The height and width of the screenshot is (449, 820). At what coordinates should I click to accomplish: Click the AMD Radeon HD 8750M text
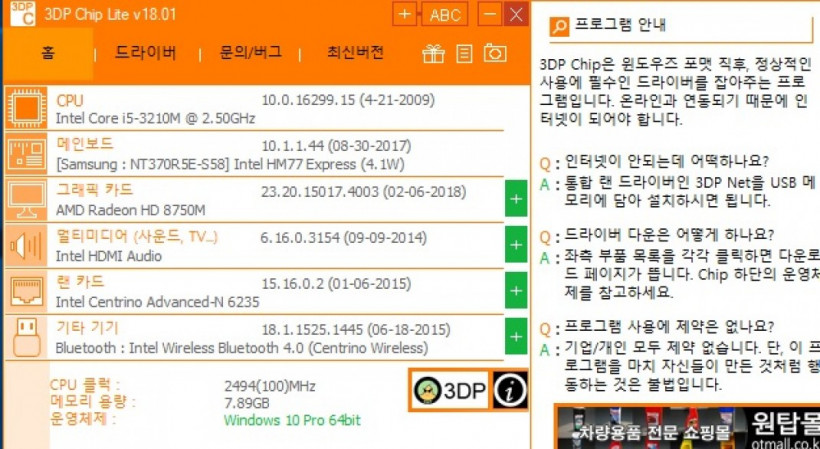tap(130, 211)
